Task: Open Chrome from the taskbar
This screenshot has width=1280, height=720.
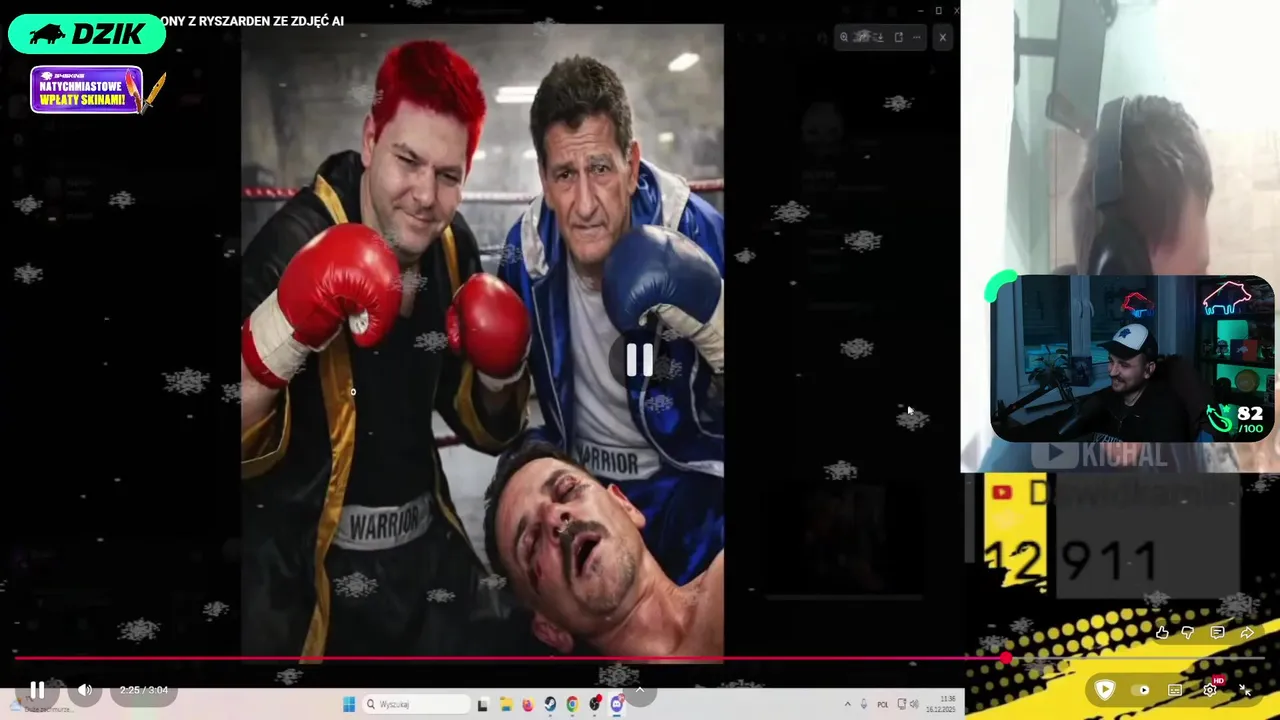Action: [572, 704]
